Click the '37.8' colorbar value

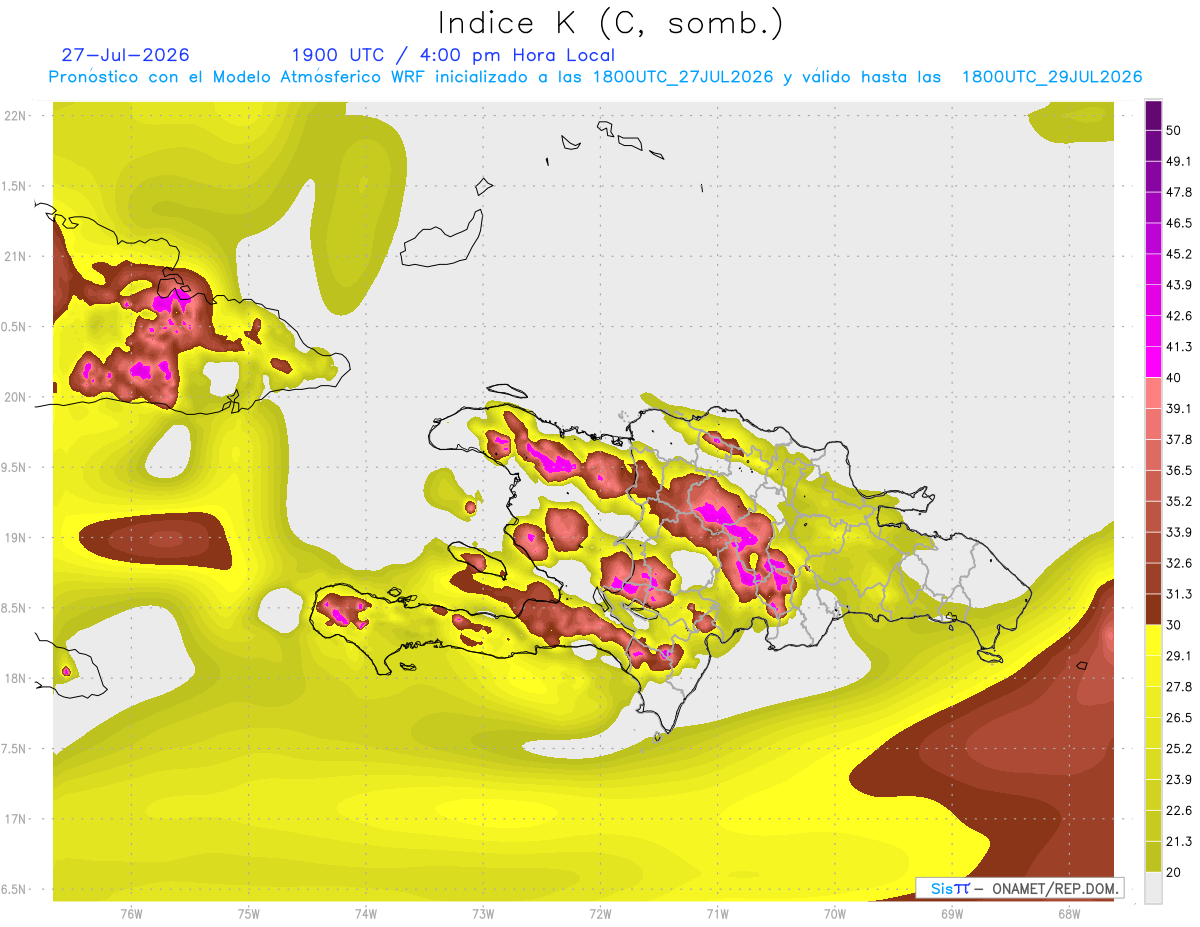point(1179,439)
